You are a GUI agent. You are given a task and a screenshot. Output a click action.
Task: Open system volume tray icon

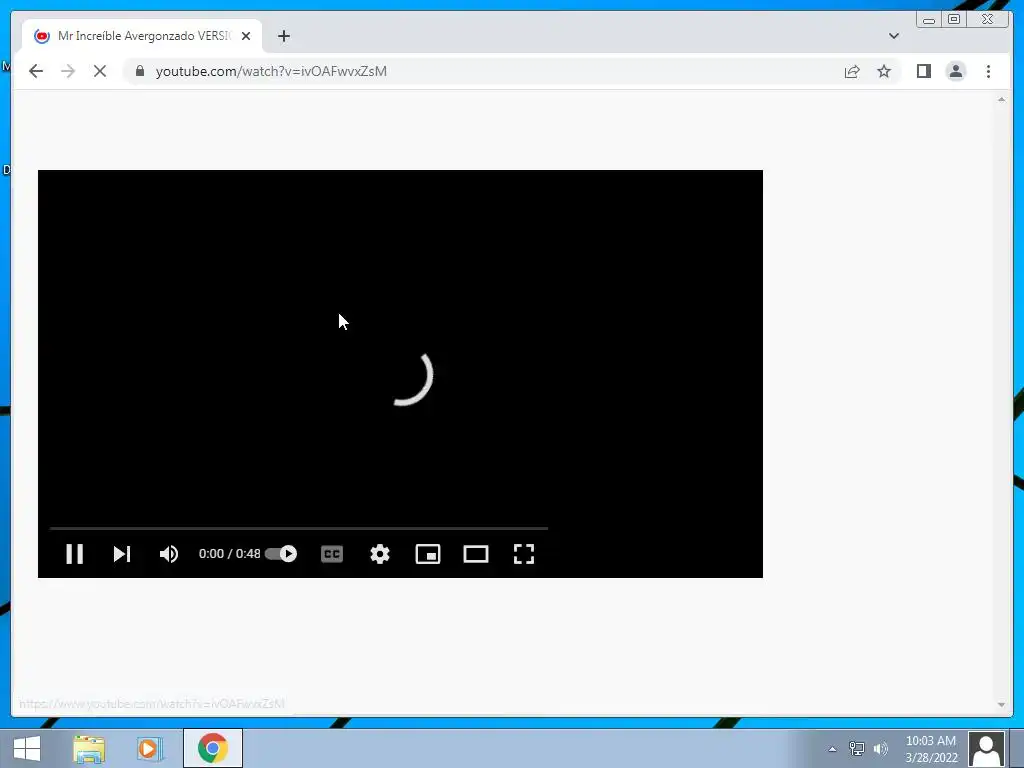[x=880, y=748]
